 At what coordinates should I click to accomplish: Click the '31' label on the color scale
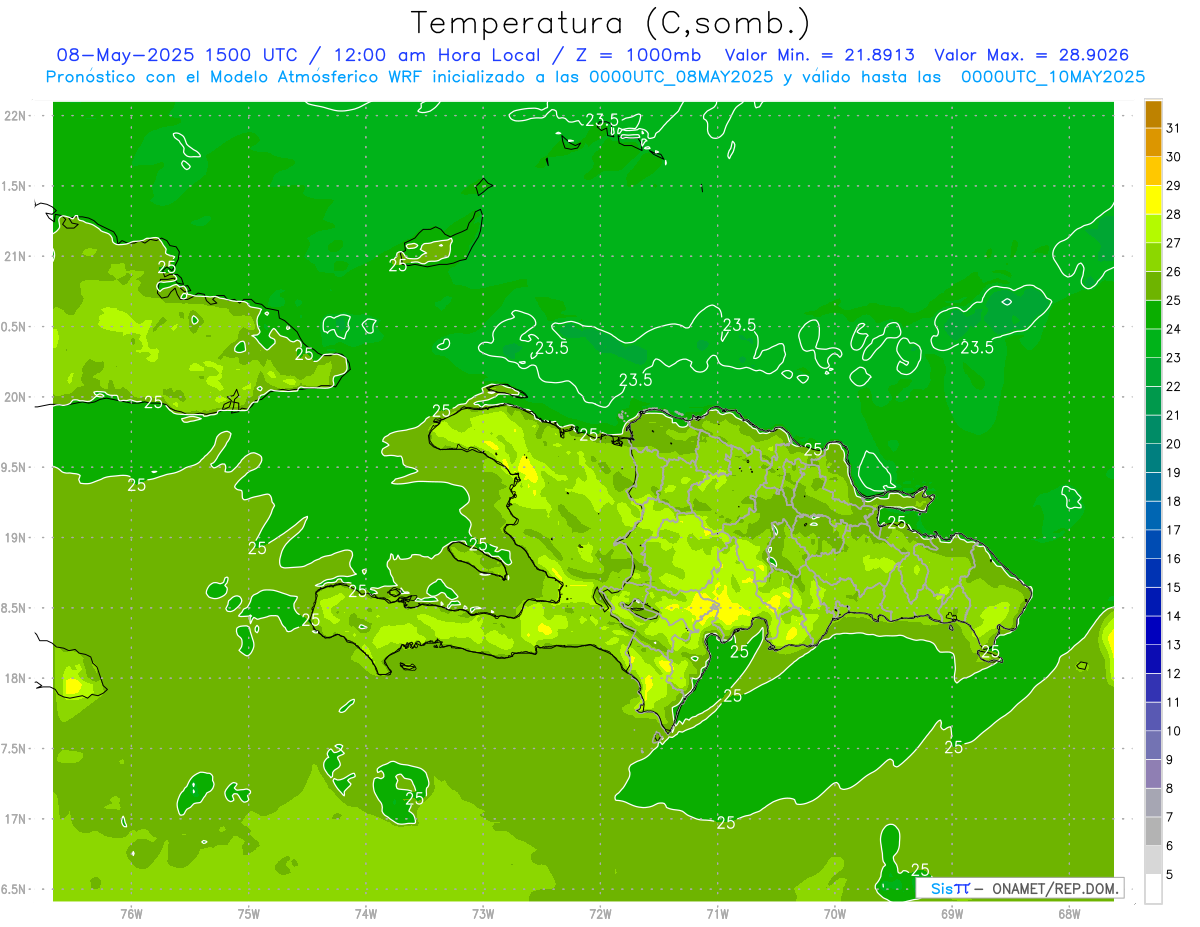click(1173, 127)
